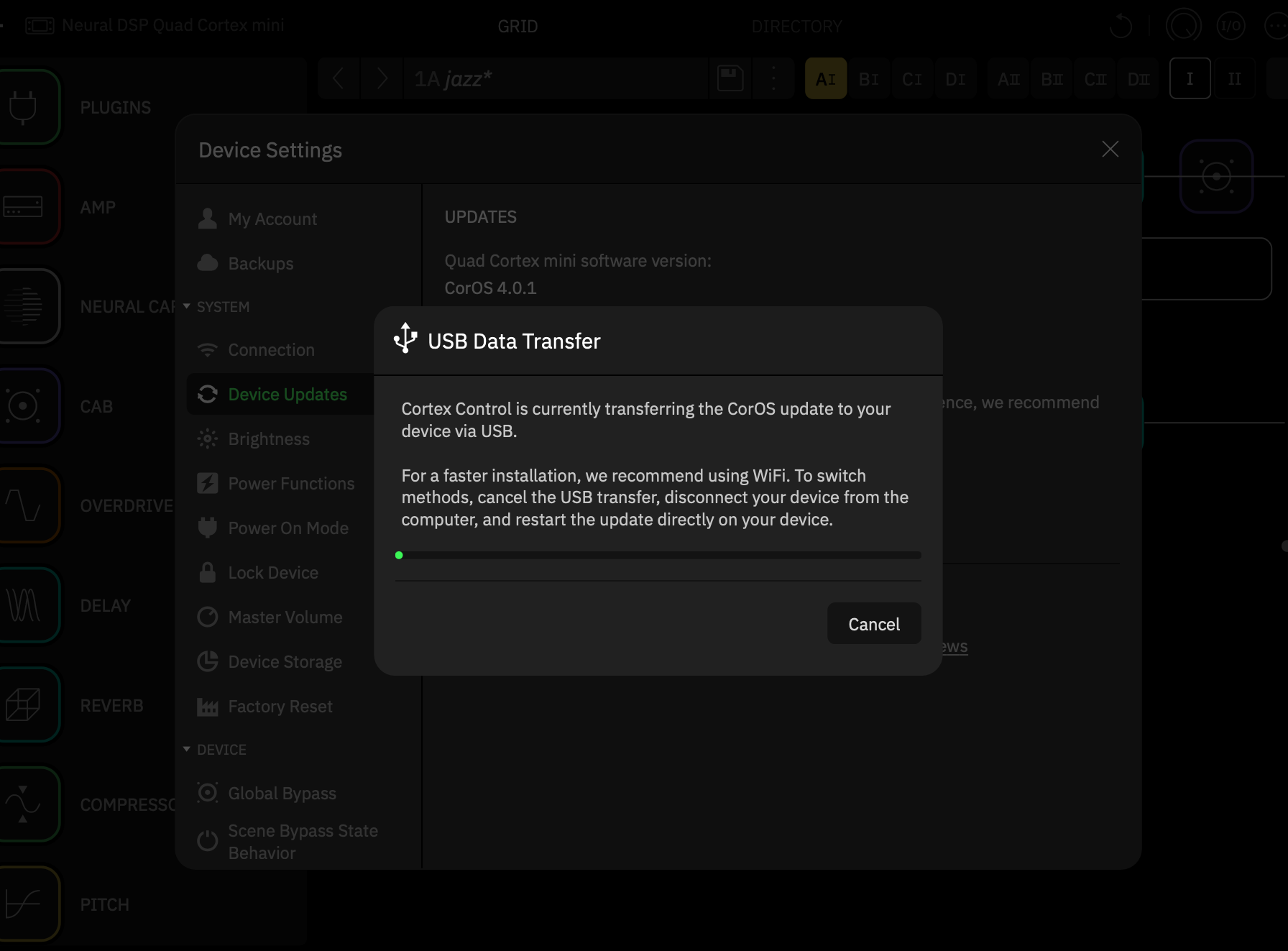Save the current preset
The image size is (1288, 951).
point(730,78)
